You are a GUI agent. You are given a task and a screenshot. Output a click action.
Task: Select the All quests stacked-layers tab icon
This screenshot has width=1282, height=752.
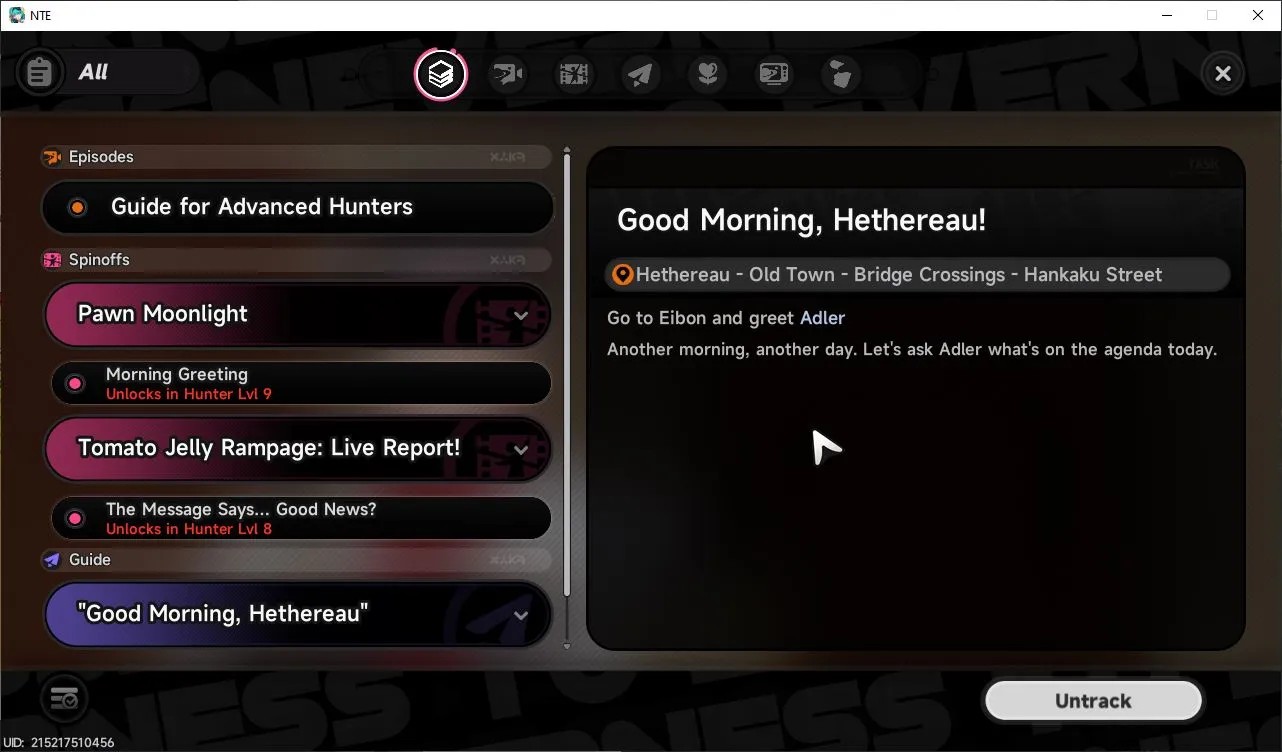click(441, 74)
